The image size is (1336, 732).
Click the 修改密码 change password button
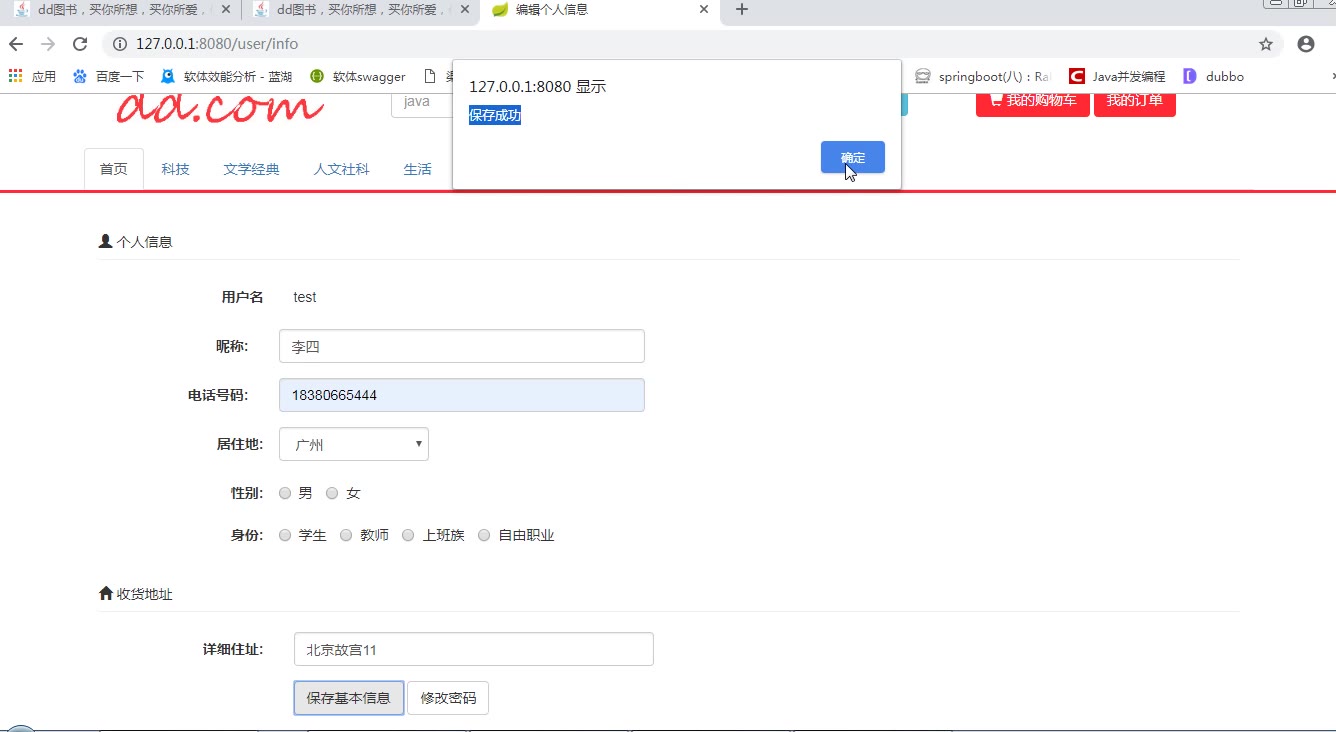pos(448,698)
